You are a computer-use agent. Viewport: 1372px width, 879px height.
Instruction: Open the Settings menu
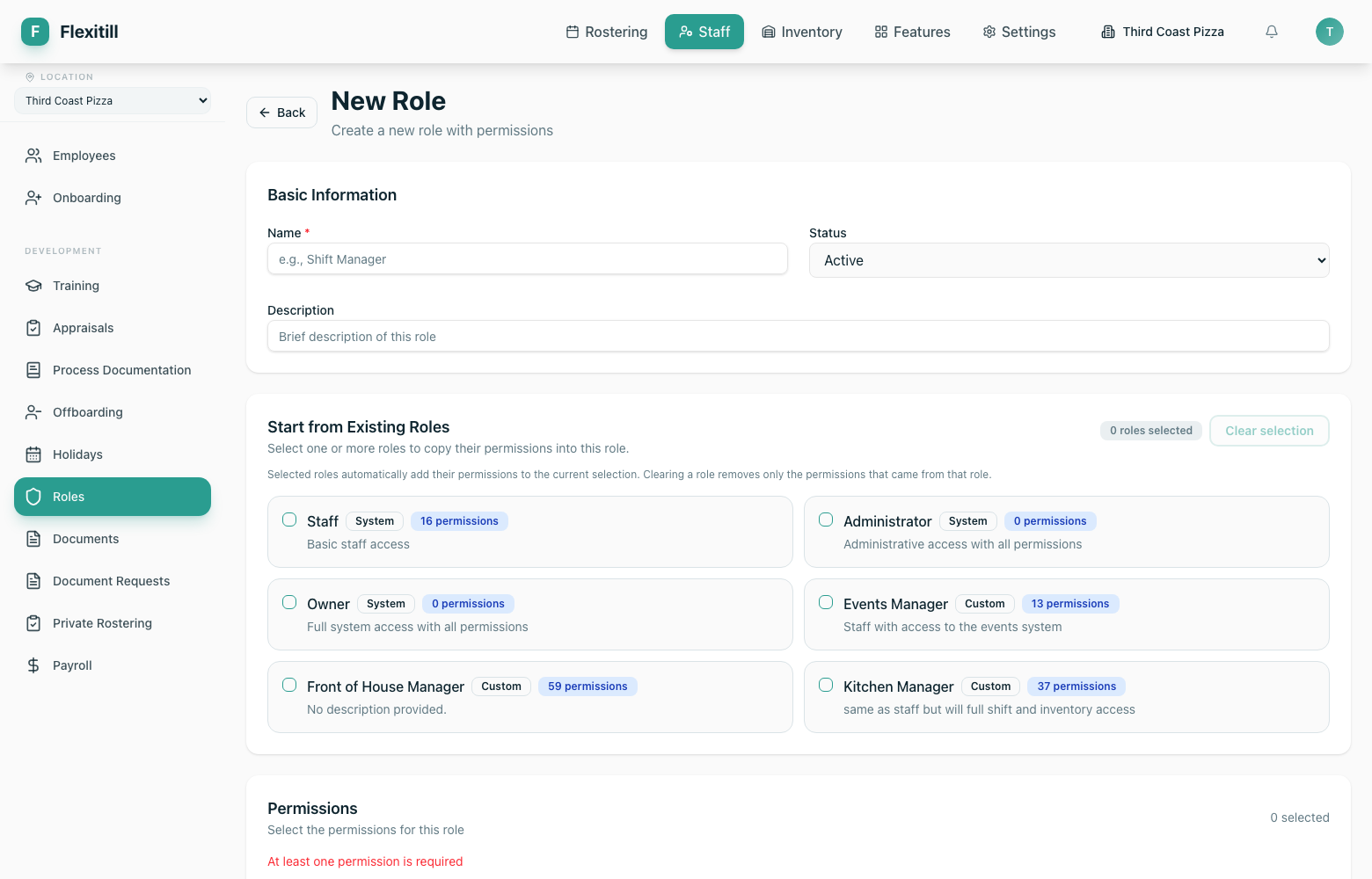coord(1019,32)
